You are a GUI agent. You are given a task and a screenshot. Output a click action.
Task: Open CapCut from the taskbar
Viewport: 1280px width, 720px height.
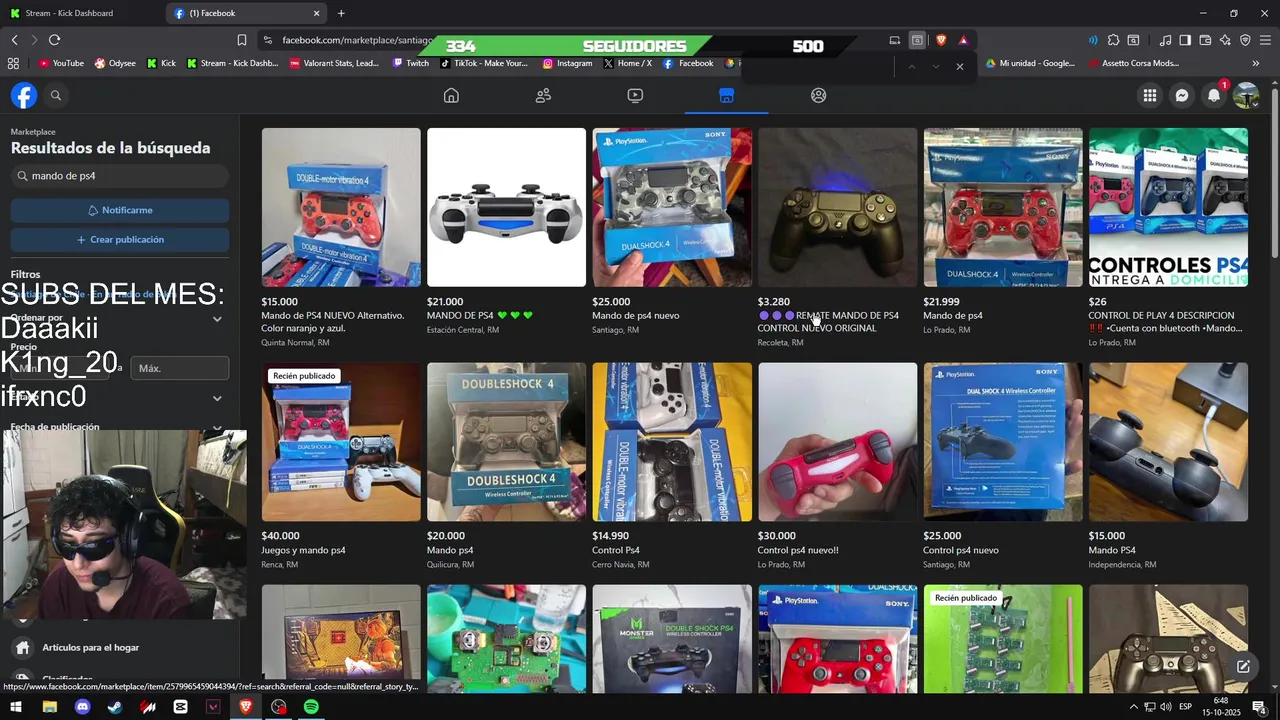(180, 707)
